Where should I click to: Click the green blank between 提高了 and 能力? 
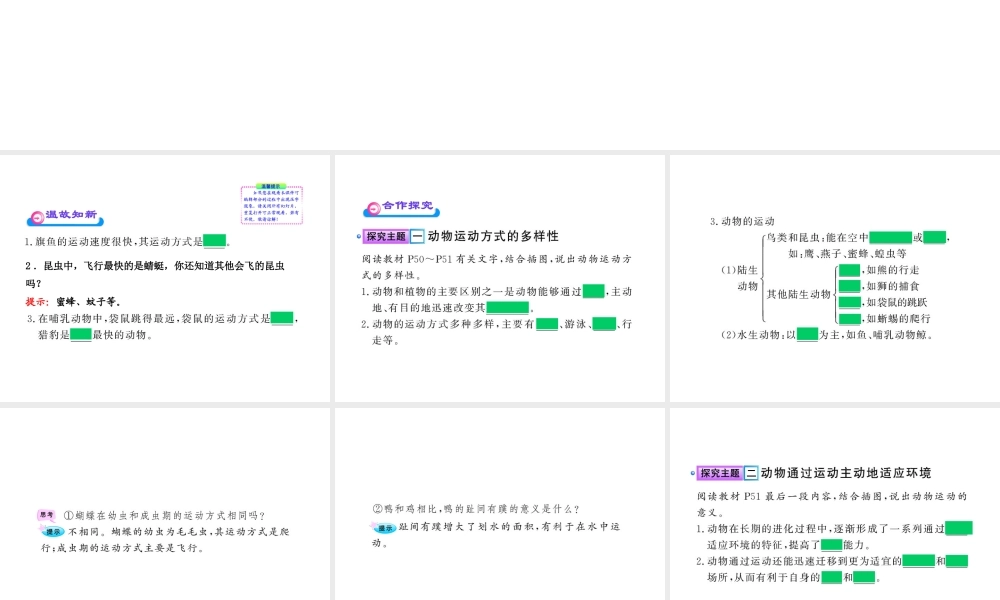(832, 545)
